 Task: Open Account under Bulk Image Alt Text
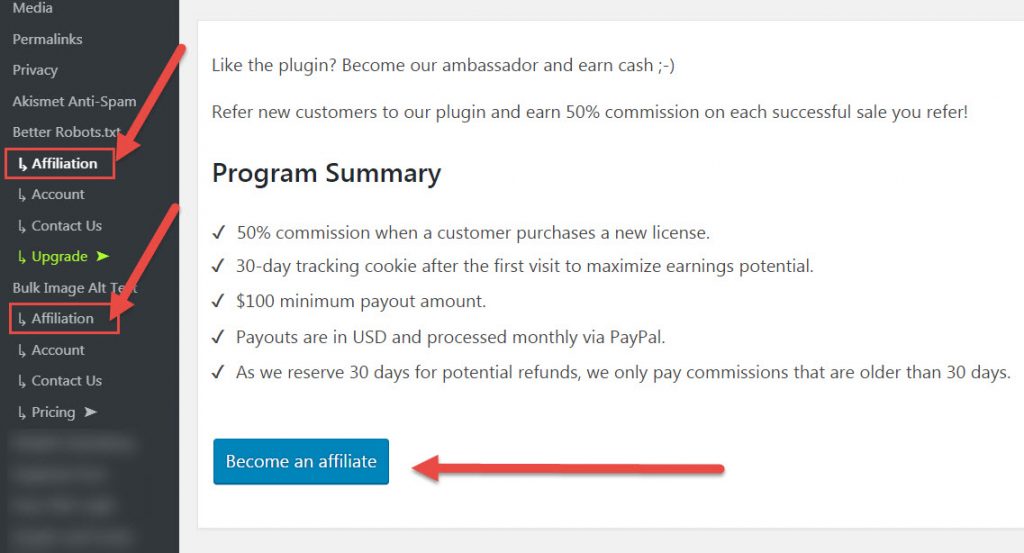(x=52, y=350)
